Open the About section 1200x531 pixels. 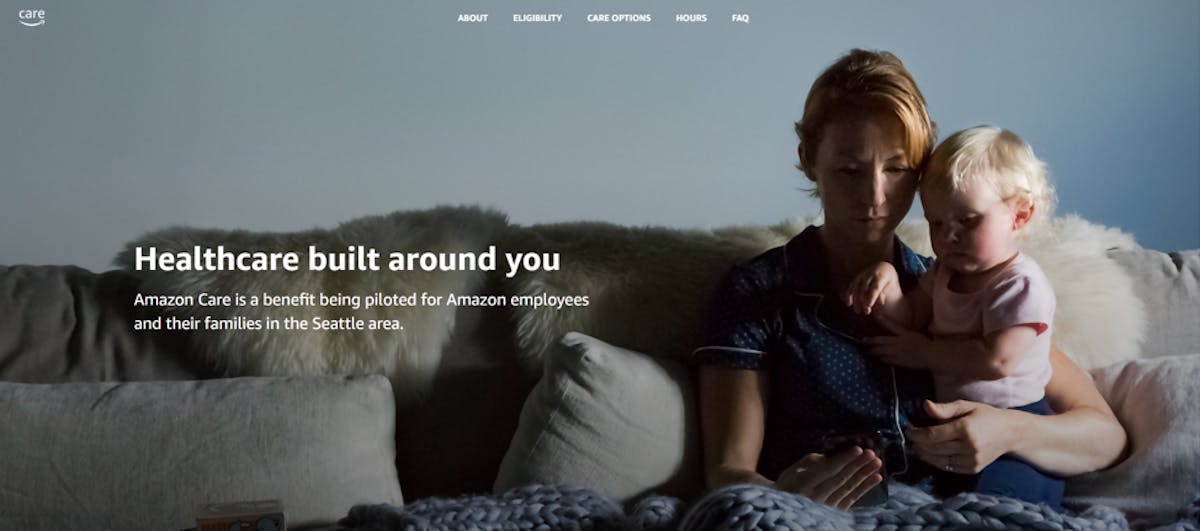473,18
